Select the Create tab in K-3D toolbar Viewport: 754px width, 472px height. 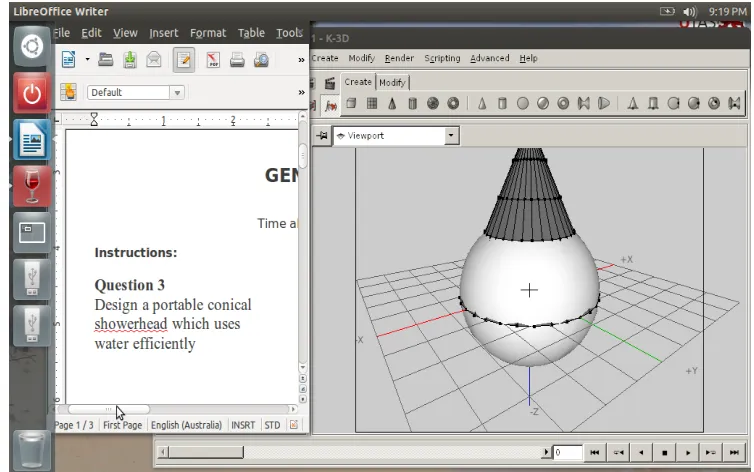[x=358, y=82]
